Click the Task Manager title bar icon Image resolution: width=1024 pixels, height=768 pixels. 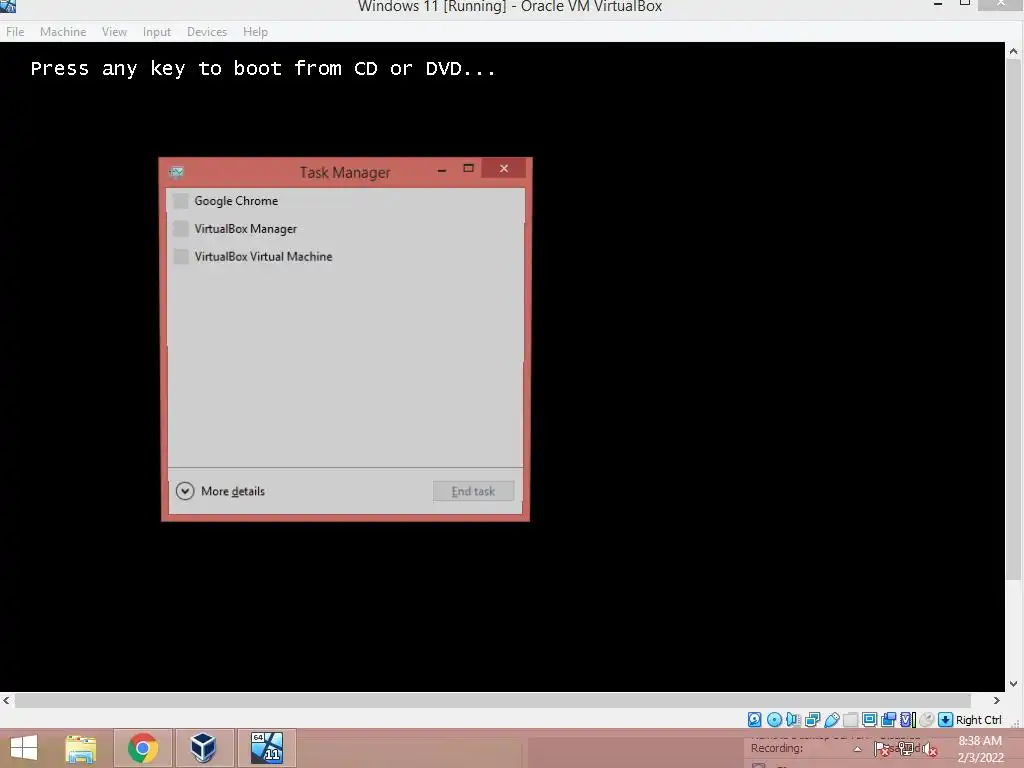coord(176,172)
